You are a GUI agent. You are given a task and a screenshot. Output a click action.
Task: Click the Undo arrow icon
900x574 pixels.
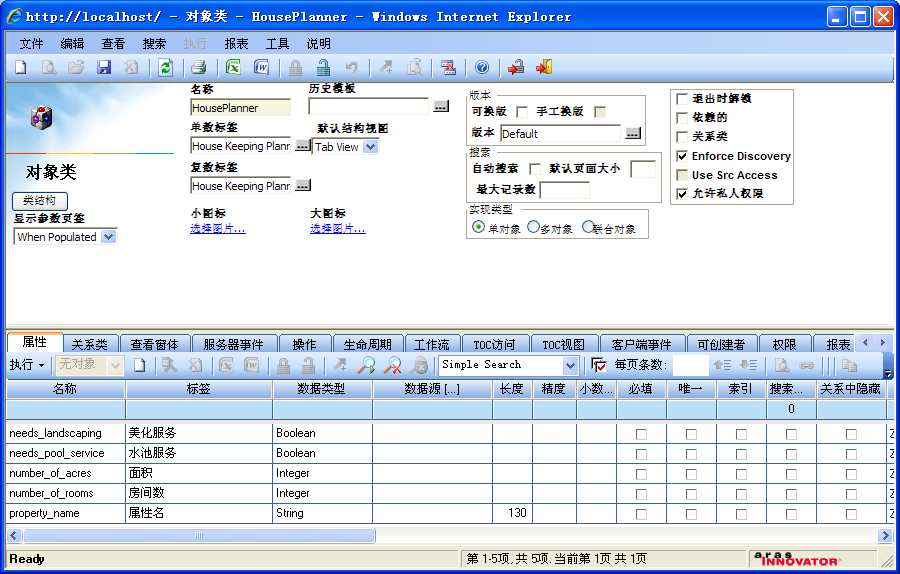click(x=351, y=68)
